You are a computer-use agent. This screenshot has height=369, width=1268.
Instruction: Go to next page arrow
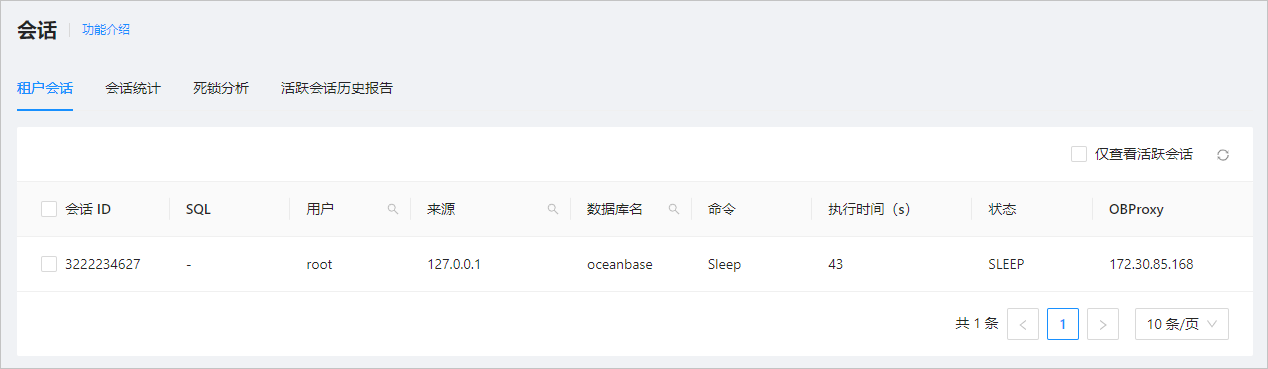coord(1103,324)
